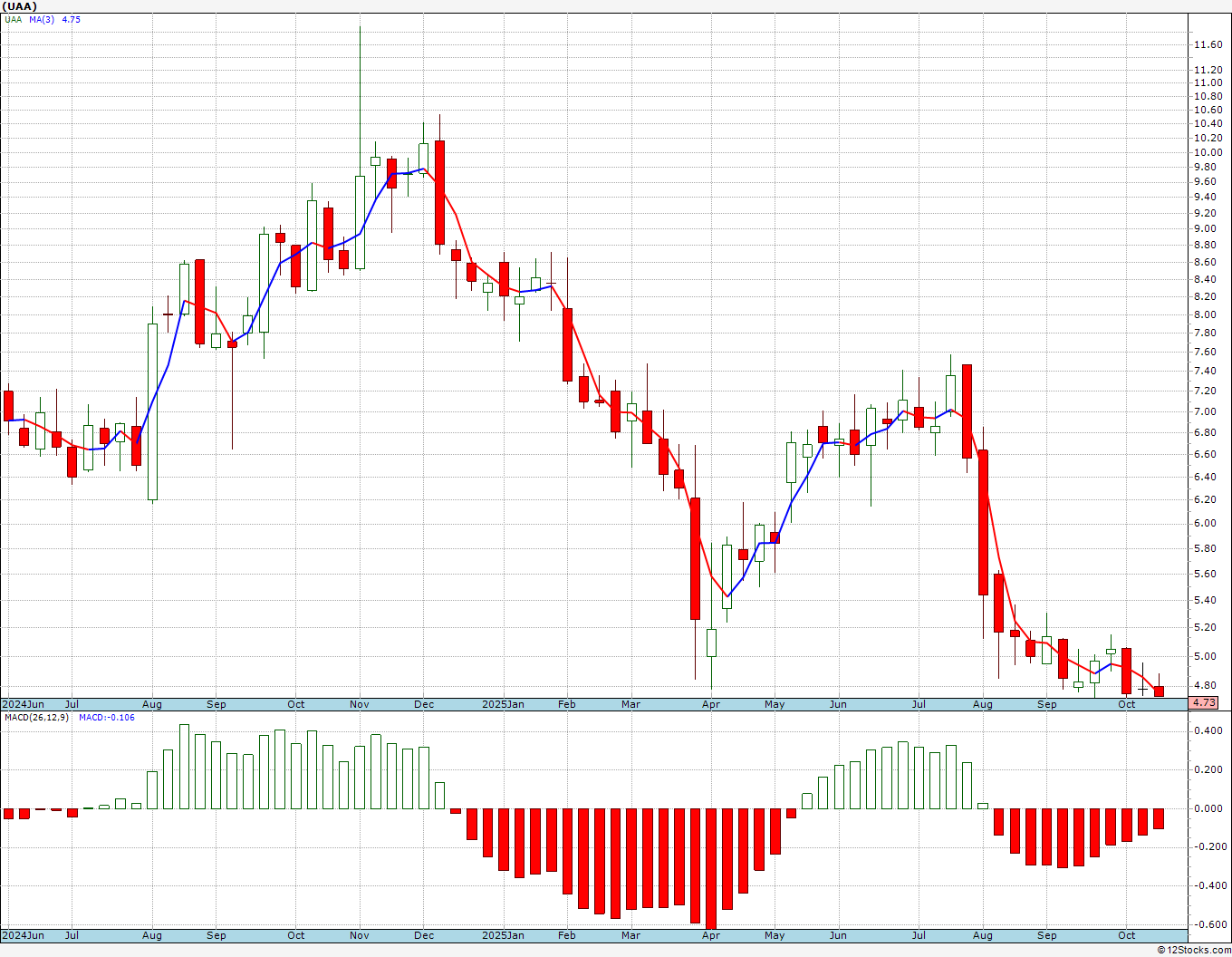Click Apr on the price chart date axis
Image resolution: width=1232 pixels, height=957 pixels.
711,704
